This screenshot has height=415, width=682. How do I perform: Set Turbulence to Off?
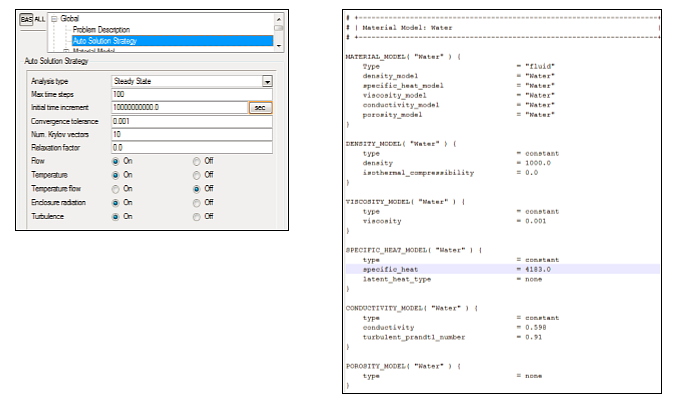(x=197, y=217)
